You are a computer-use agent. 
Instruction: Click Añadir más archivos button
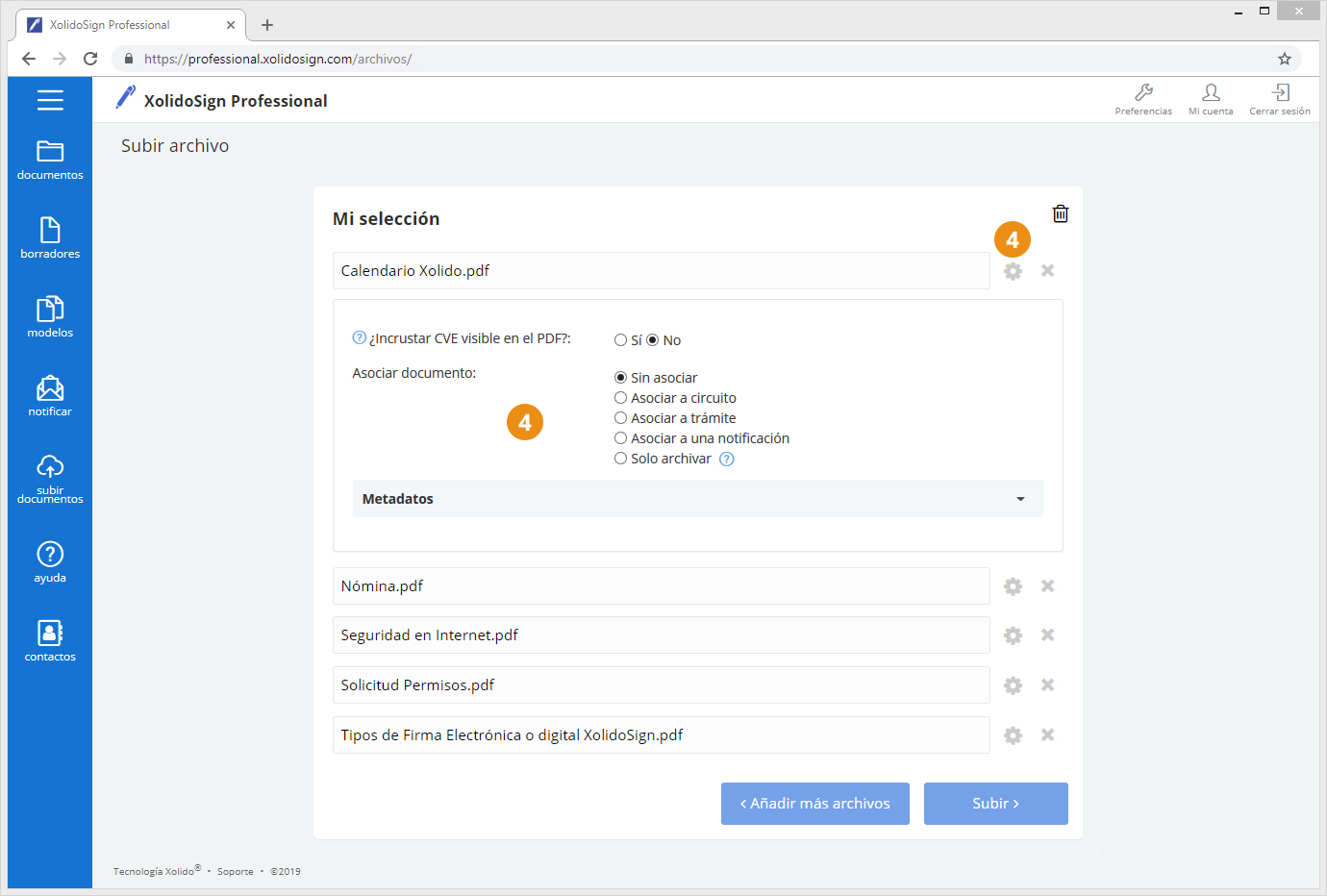815,804
